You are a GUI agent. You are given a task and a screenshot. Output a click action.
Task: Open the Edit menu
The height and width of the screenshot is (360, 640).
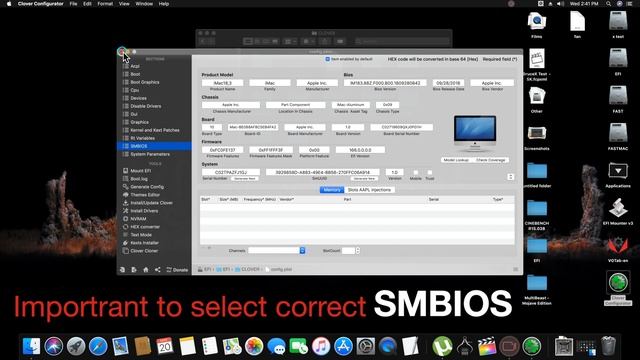[x=87, y=4]
